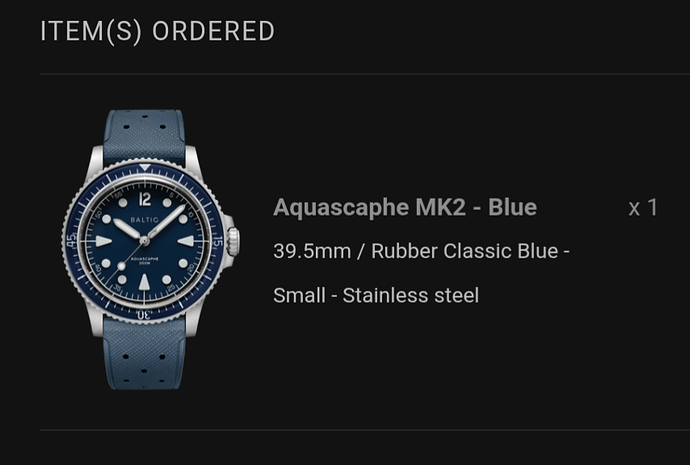Select the "x 1" quantity label
The height and width of the screenshot is (465, 690).
pyautogui.click(x=643, y=207)
